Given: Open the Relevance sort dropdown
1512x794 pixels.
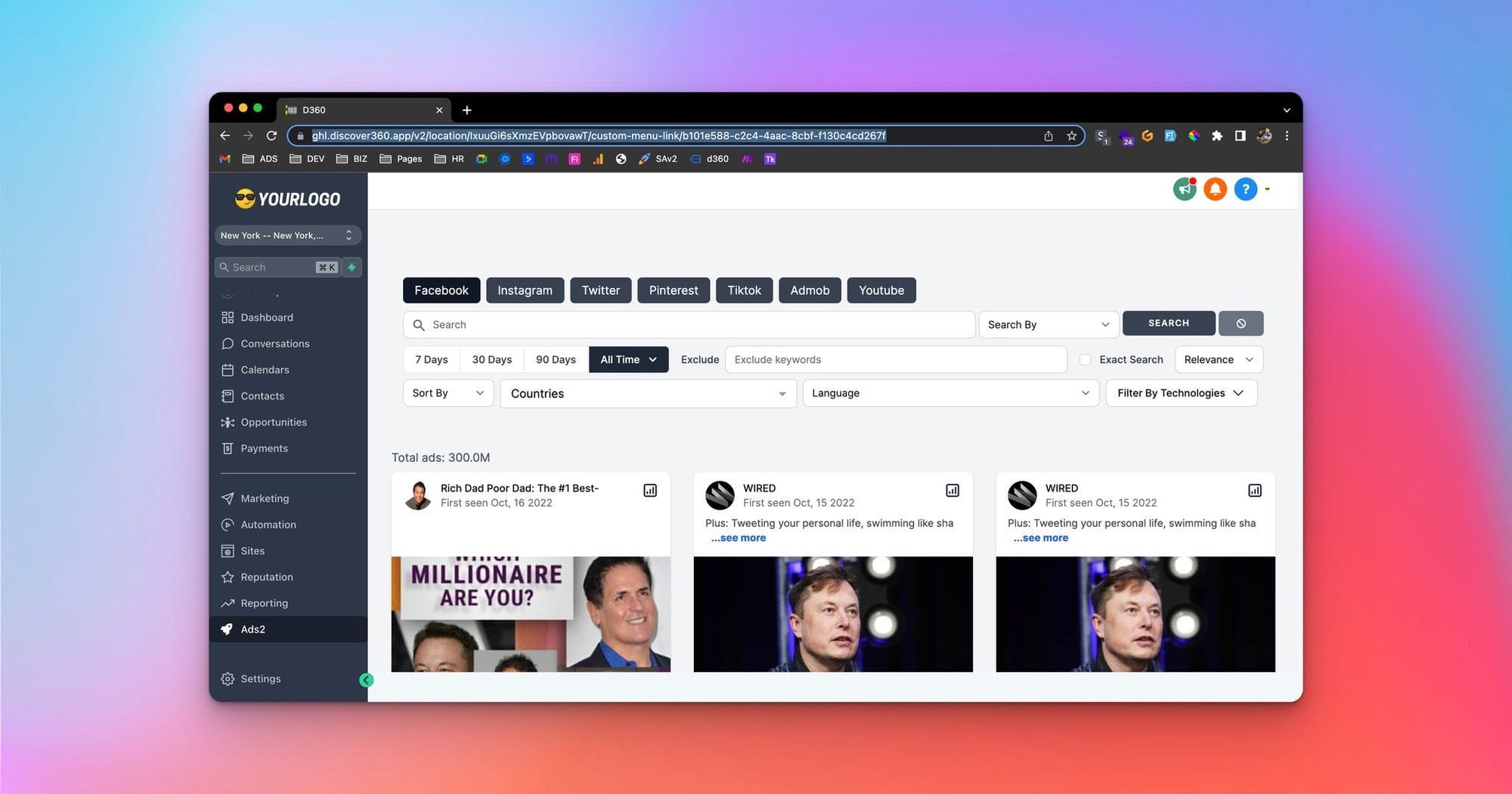Looking at the screenshot, I should (1218, 360).
